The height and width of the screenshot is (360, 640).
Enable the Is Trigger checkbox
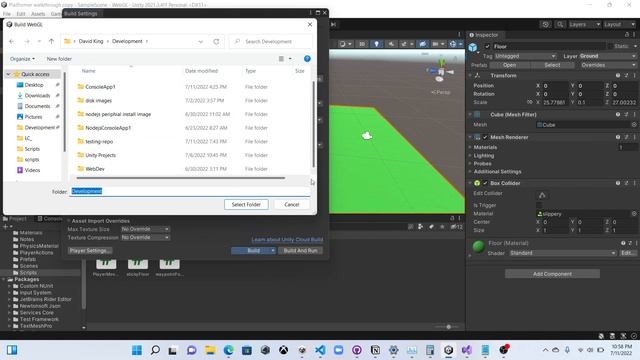[539, 205]
